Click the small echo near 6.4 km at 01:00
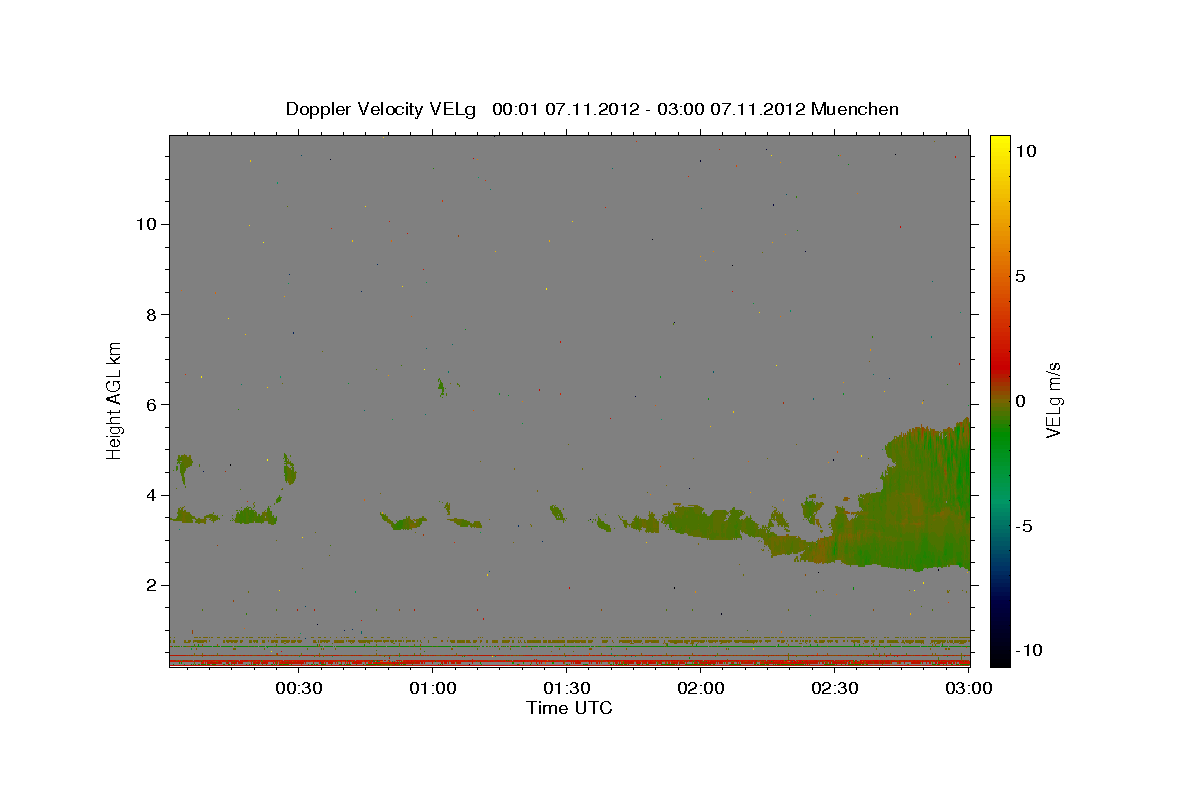This screenshot has width=1200, height=800. pyautogui.click(x=441, y=387)
